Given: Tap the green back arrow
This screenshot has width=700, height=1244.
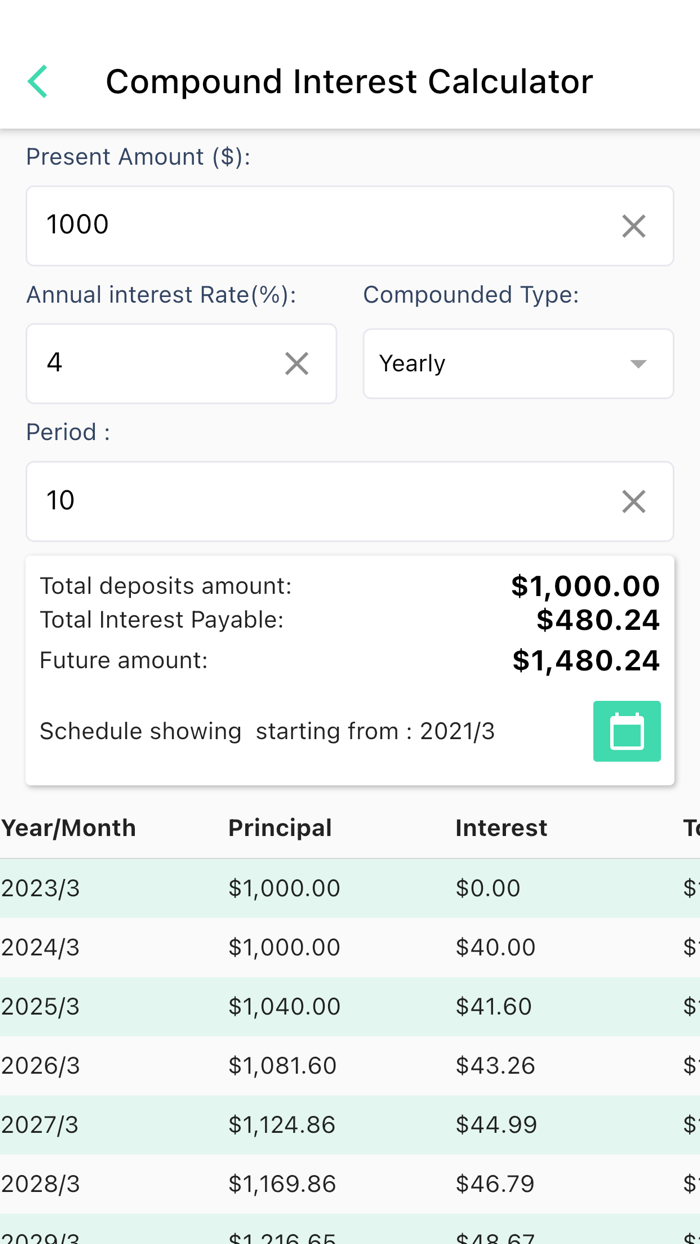Looking at the screenshot, I should [37, 81].
